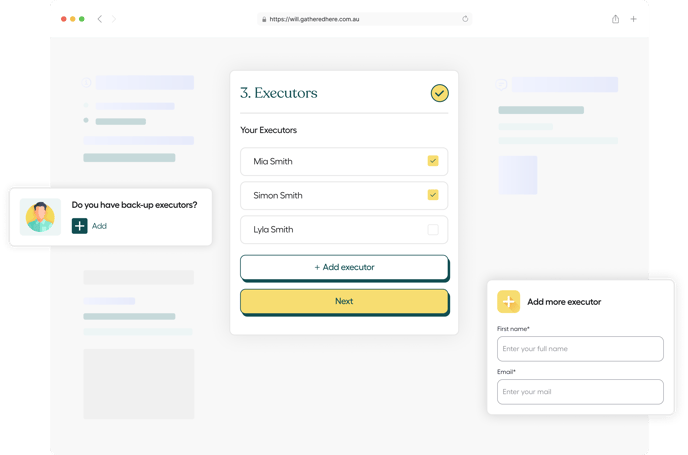
Task: Click the green plus Add icon
Action: point(80,226)
